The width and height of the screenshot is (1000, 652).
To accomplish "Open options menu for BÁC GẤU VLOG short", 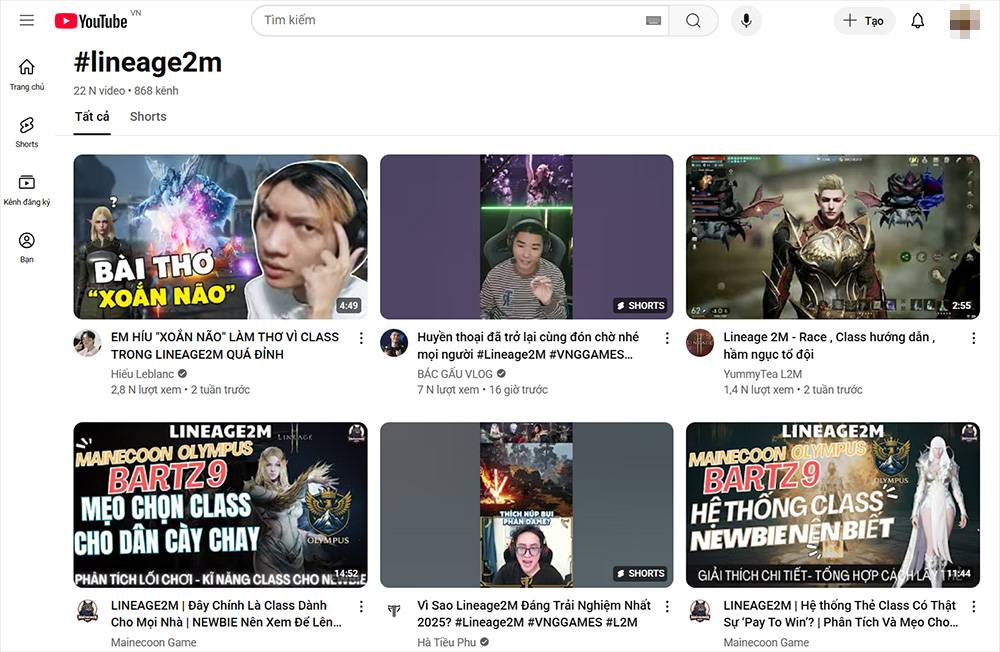I will tap(667, 338).
